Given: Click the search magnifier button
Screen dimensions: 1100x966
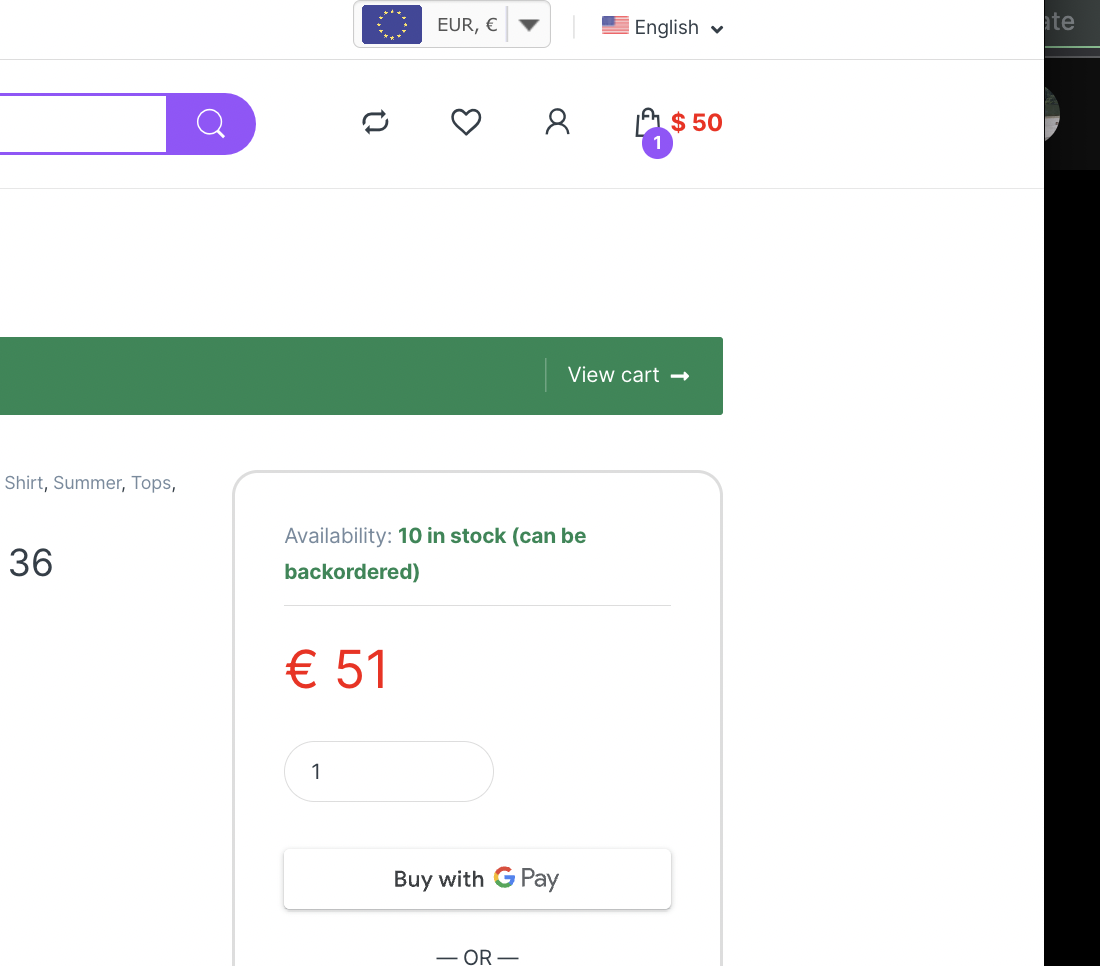Looking at the screenshot, I should [x=211, y=124].
